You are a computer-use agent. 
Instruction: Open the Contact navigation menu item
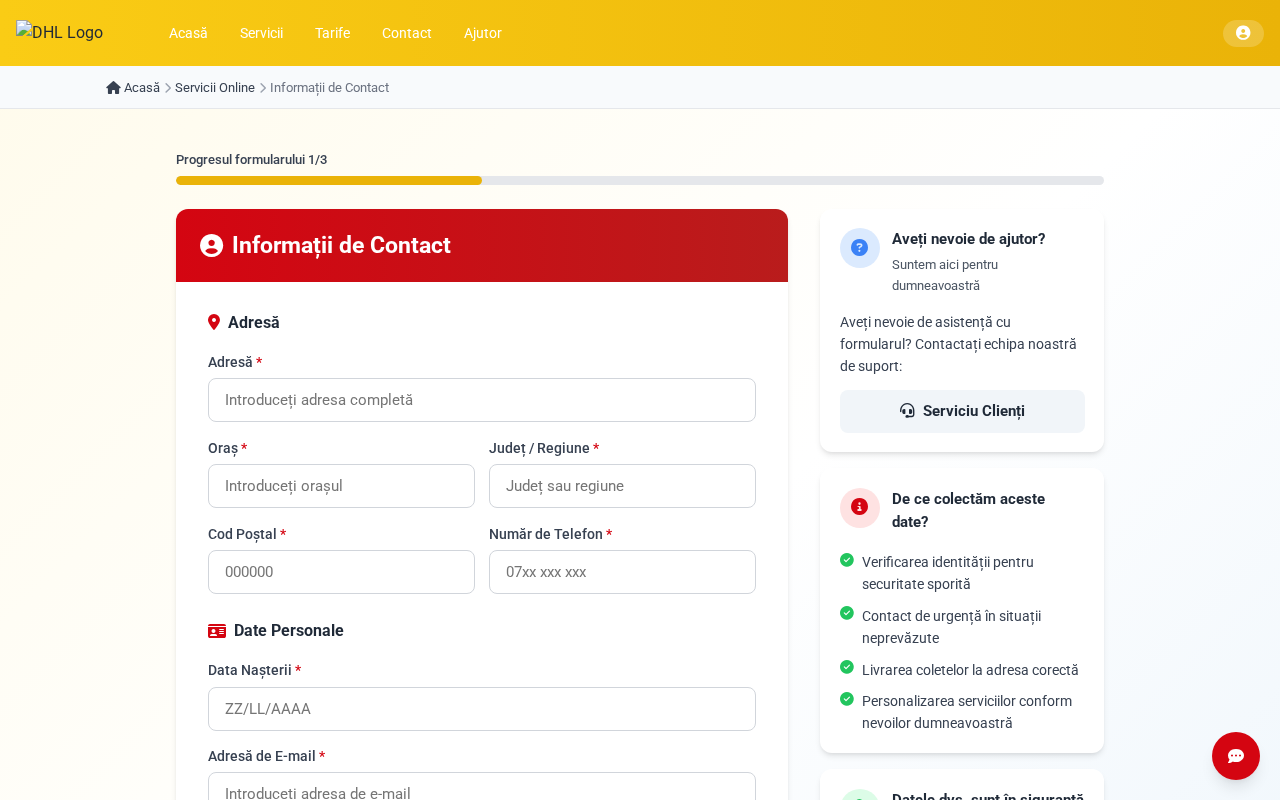407,33
